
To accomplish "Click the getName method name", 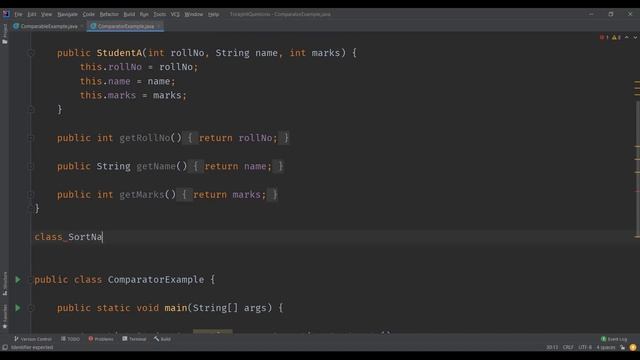I will point(156,166).
